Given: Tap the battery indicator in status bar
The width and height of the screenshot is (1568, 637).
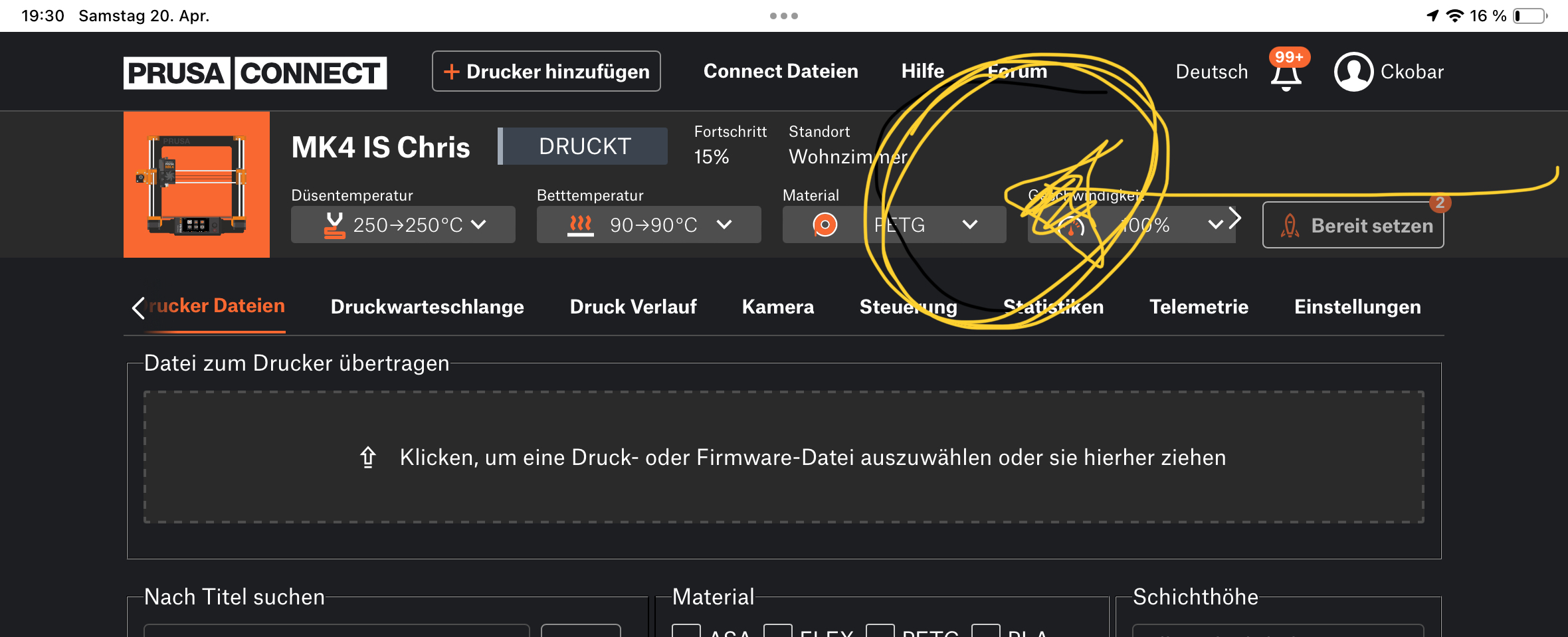Looking at the screenshot, I should (1531, 16).
